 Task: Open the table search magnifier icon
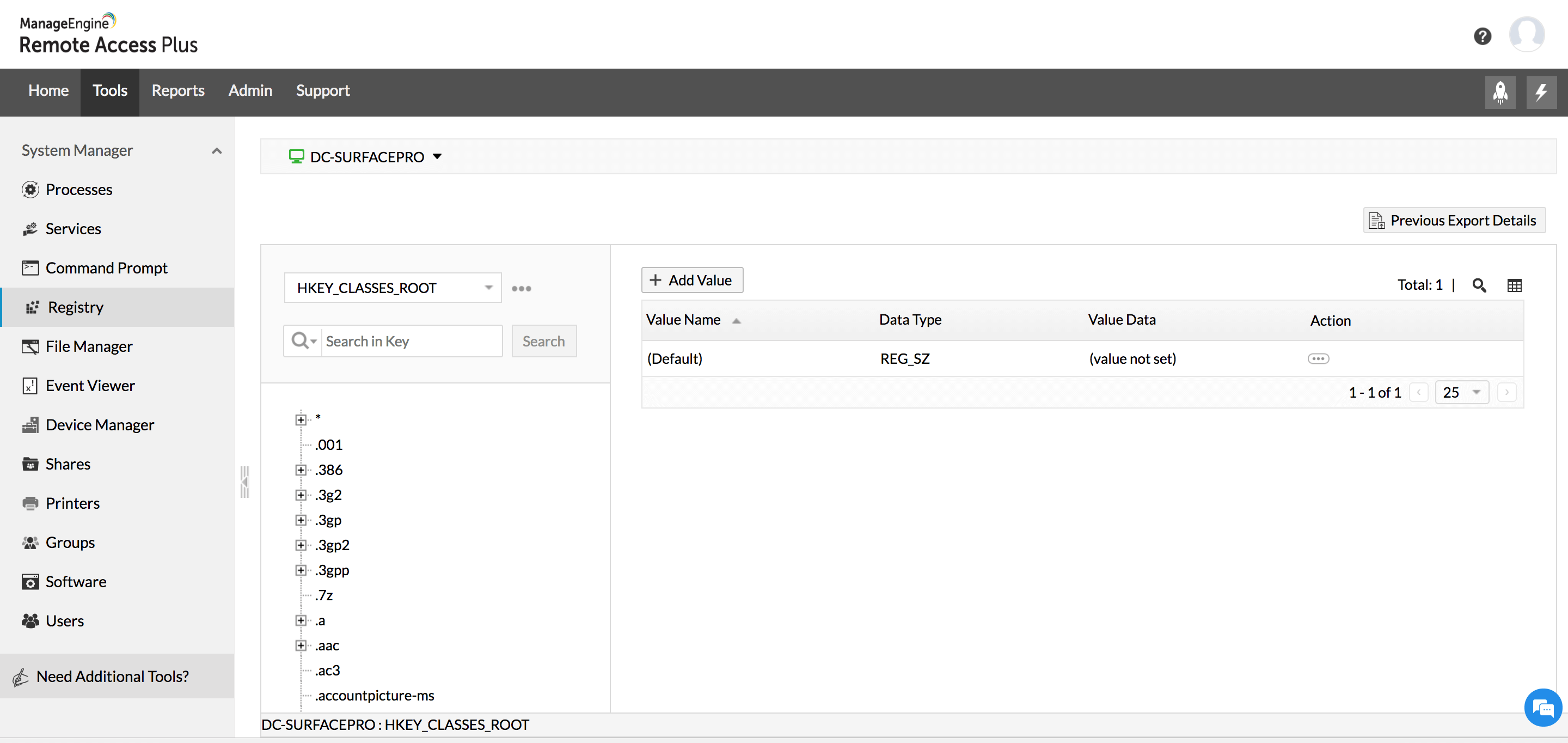[1479, 285]
